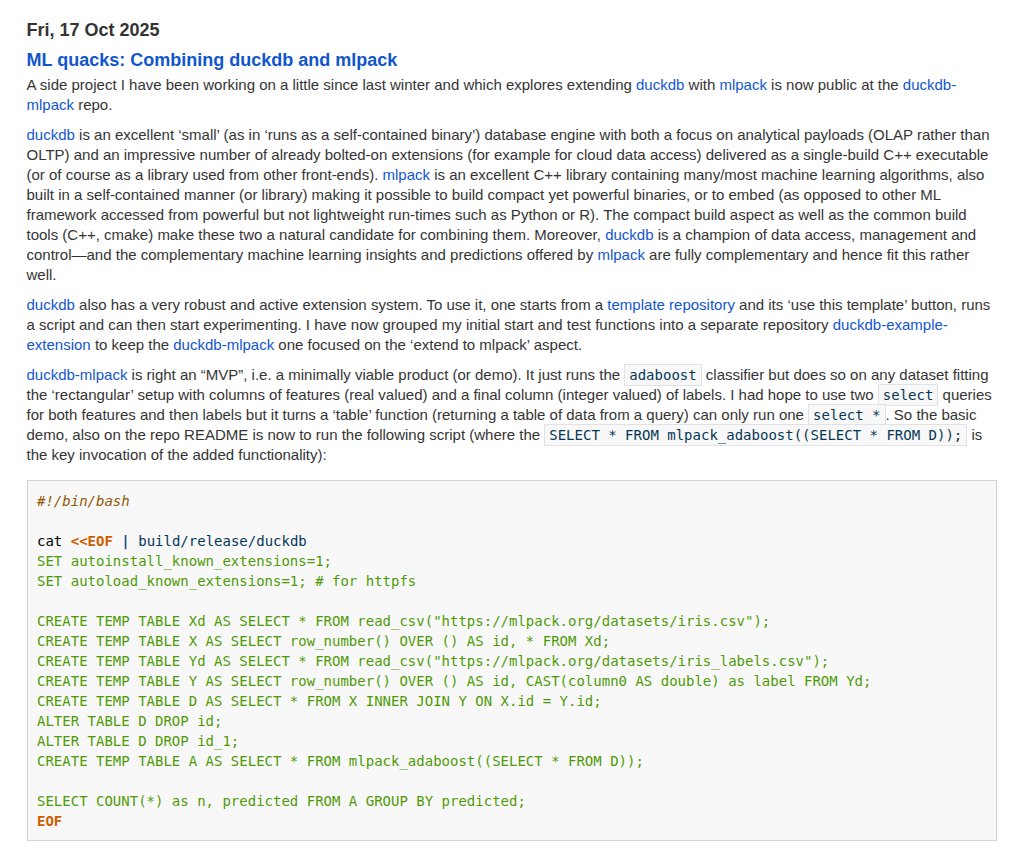Click 'ALTER TABLE D DROP id_1;' line
The height and width of the screenshot is (850, 1018).
pyautogui.click(x=138, y=742)
